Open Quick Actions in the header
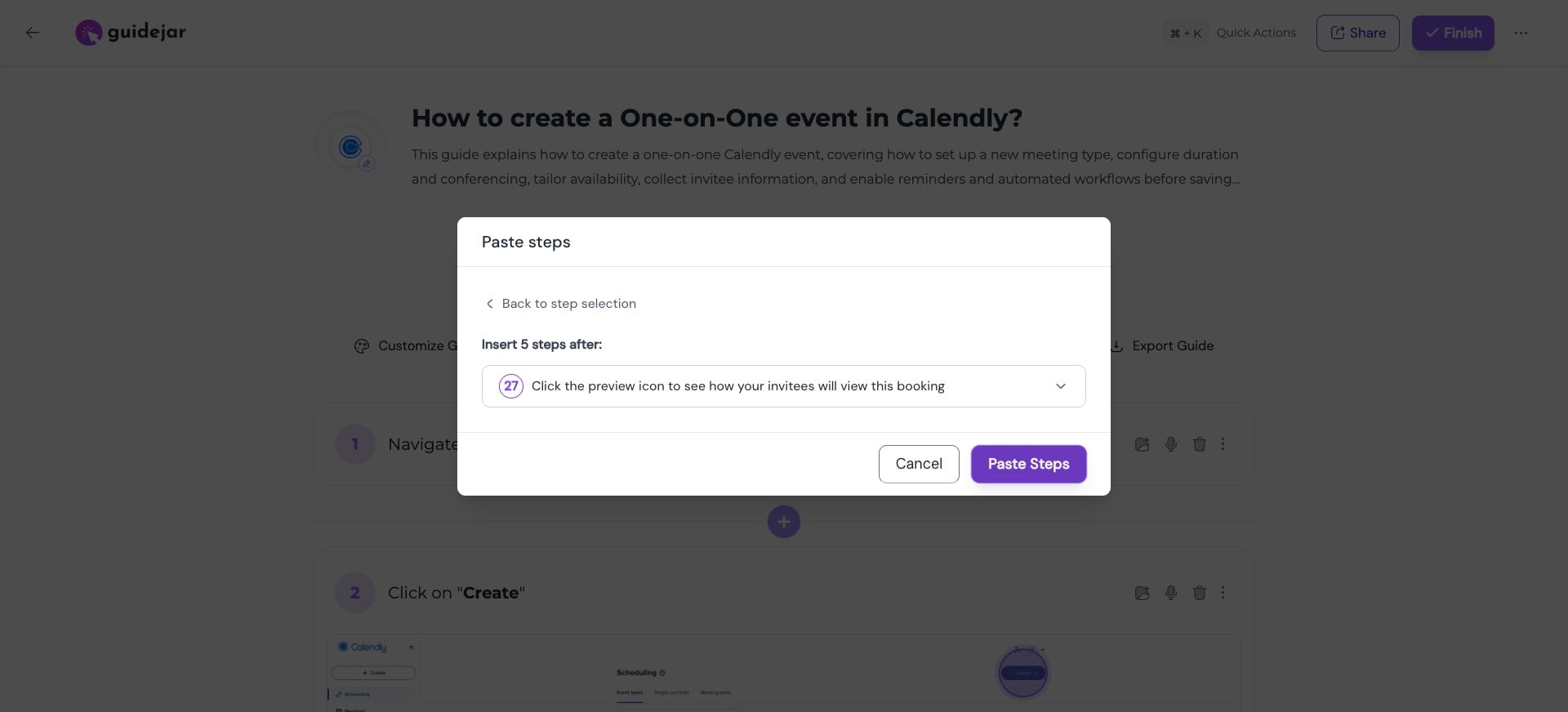The width and height of the screenshot is (1568, 712). point(1233,33)
